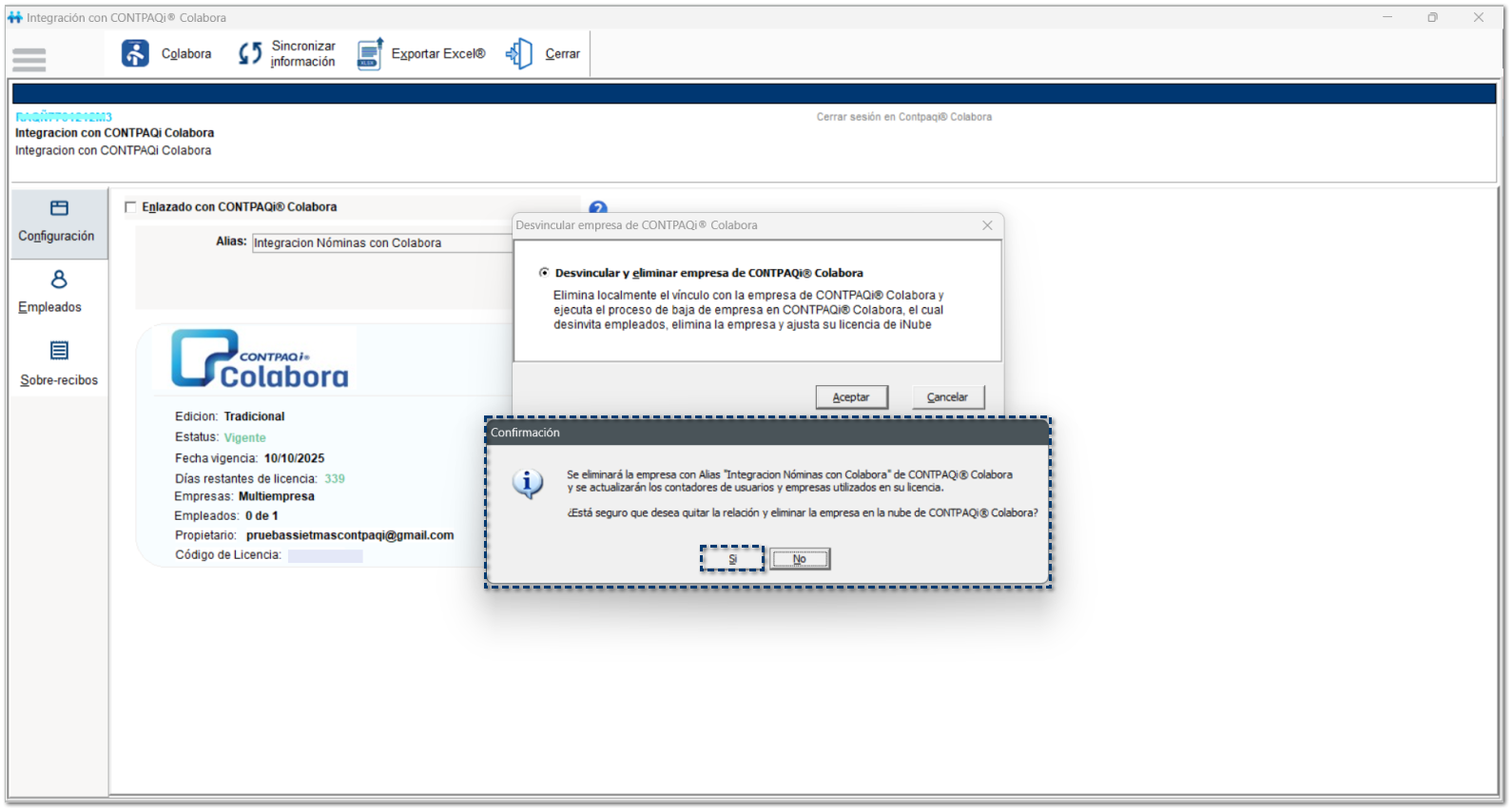
Task: Decline with the No button
Action: coord(800,559)
